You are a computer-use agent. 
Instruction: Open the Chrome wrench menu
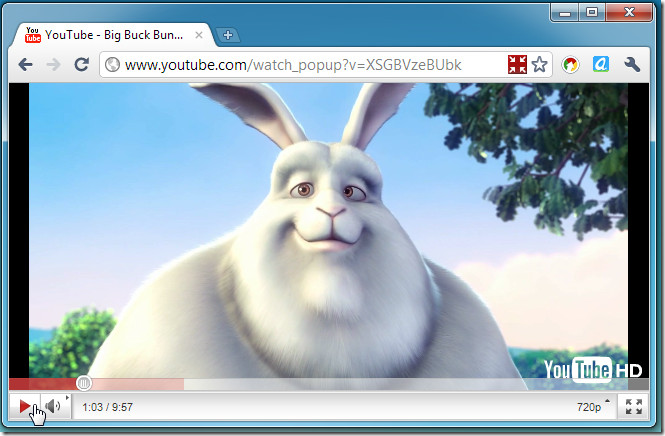tap(632, 64)
